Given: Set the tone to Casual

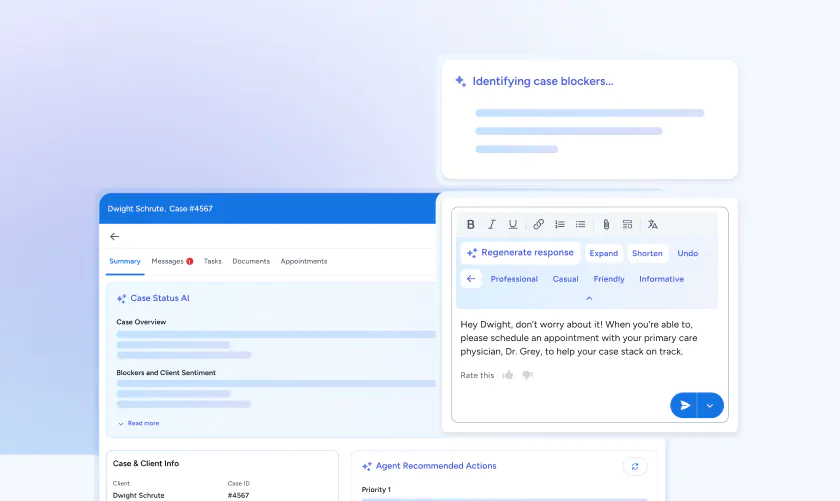Looking at the screenshot, I should [x=565, y=279].
